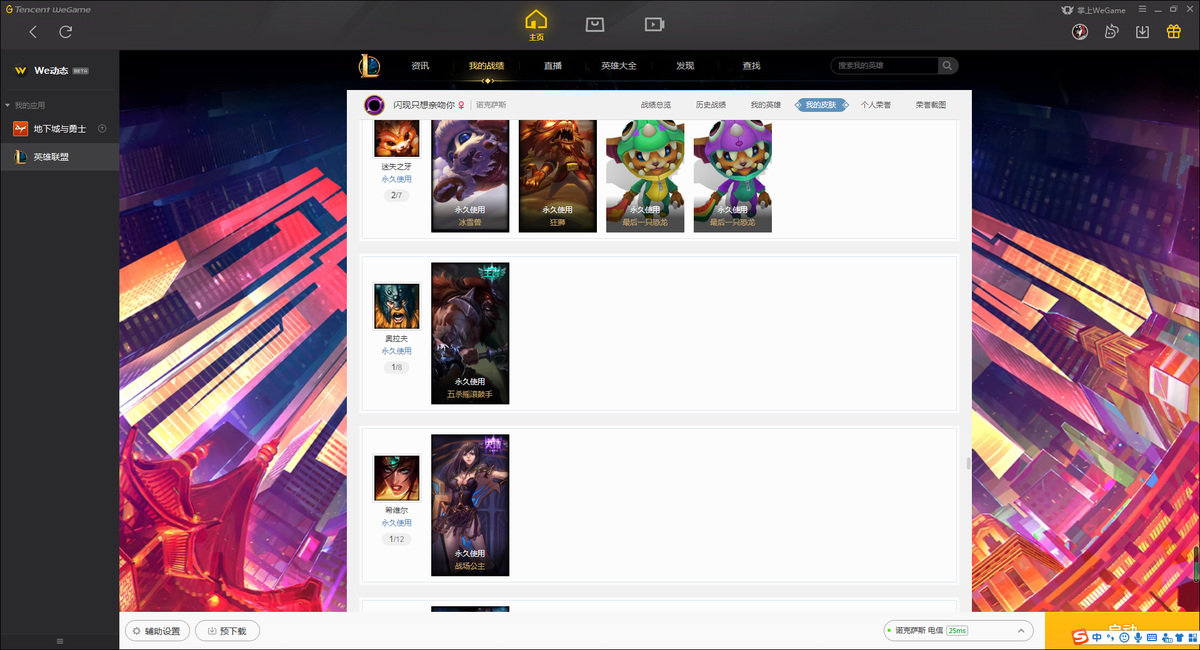This screenshot has width=1200, height=650.
Task: Open the 战场公主 skin card
Action: coord(470,505)
